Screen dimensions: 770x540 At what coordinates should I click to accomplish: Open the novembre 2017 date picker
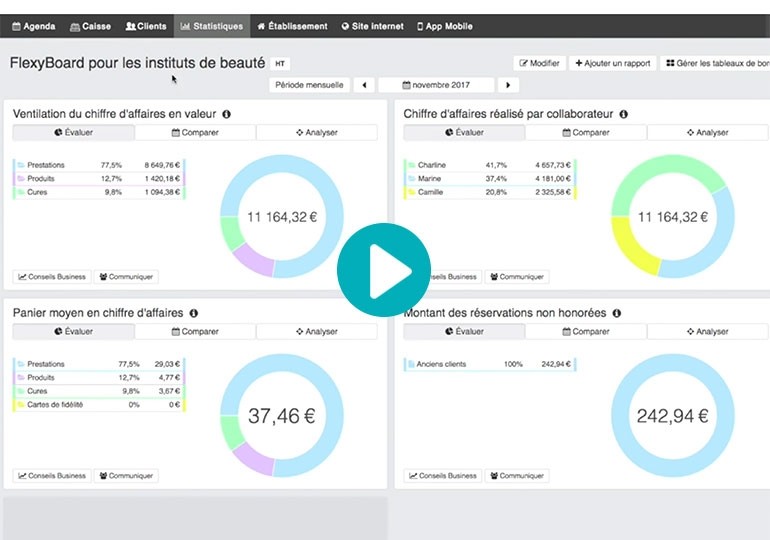[436, 86]
